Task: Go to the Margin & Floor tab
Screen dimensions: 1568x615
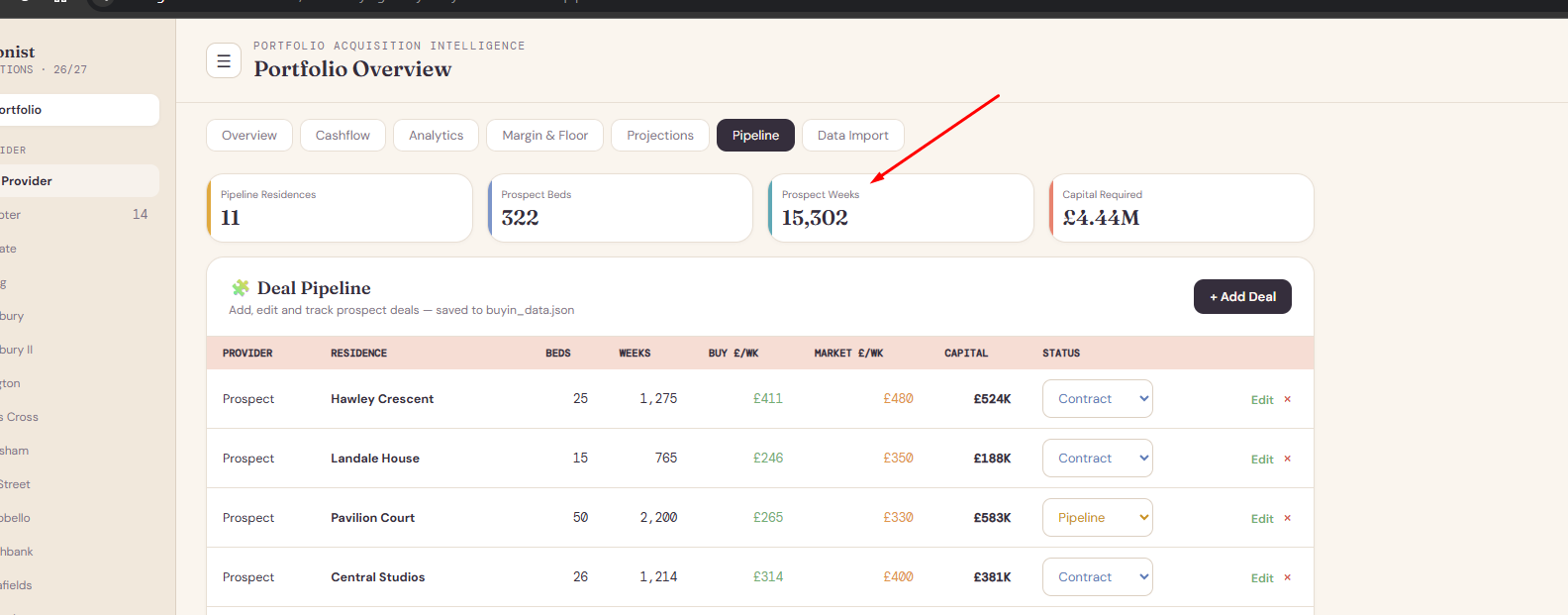Action: [544, 136]
